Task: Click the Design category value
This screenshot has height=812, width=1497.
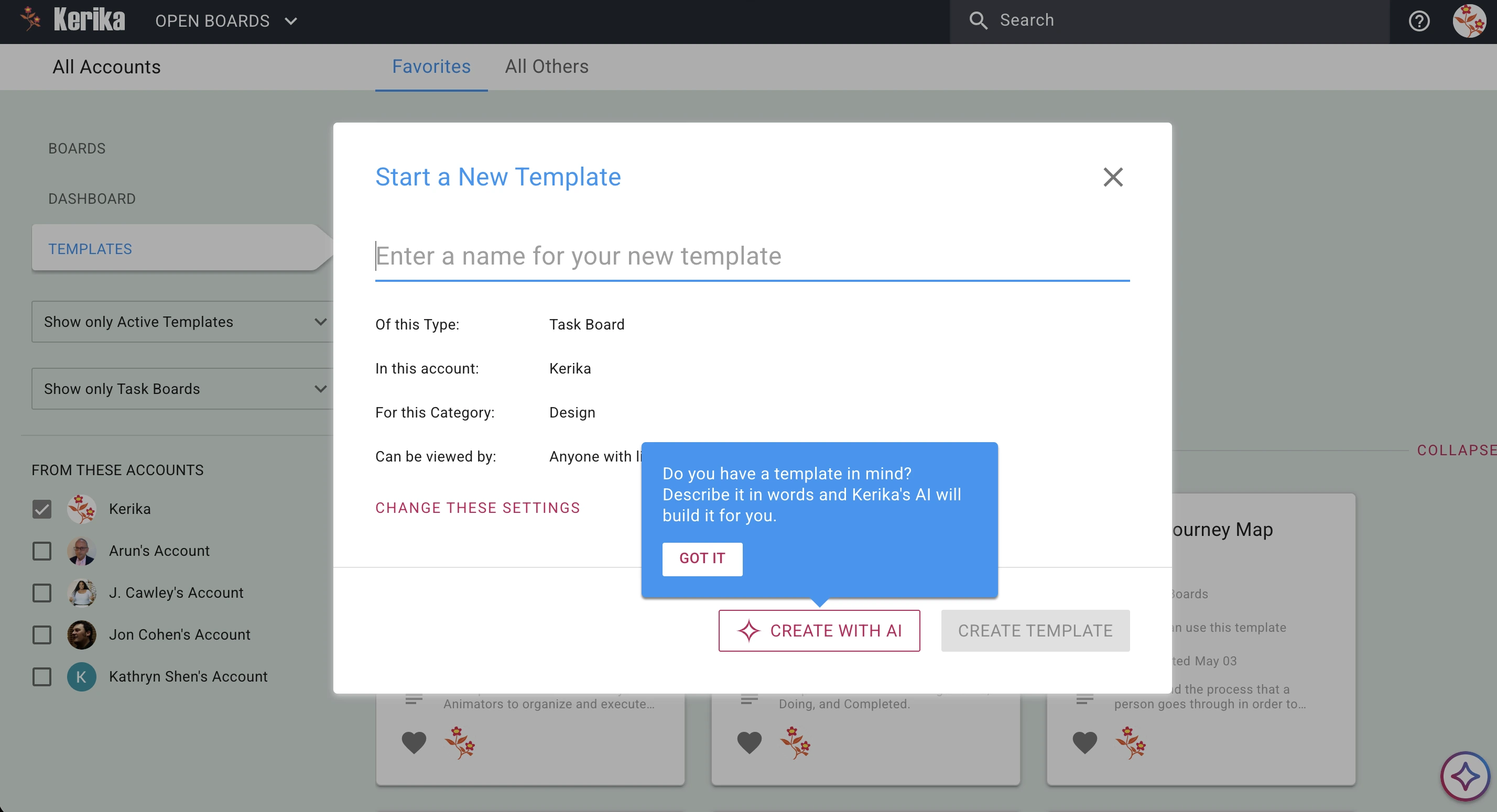Action: click(572, 413)
